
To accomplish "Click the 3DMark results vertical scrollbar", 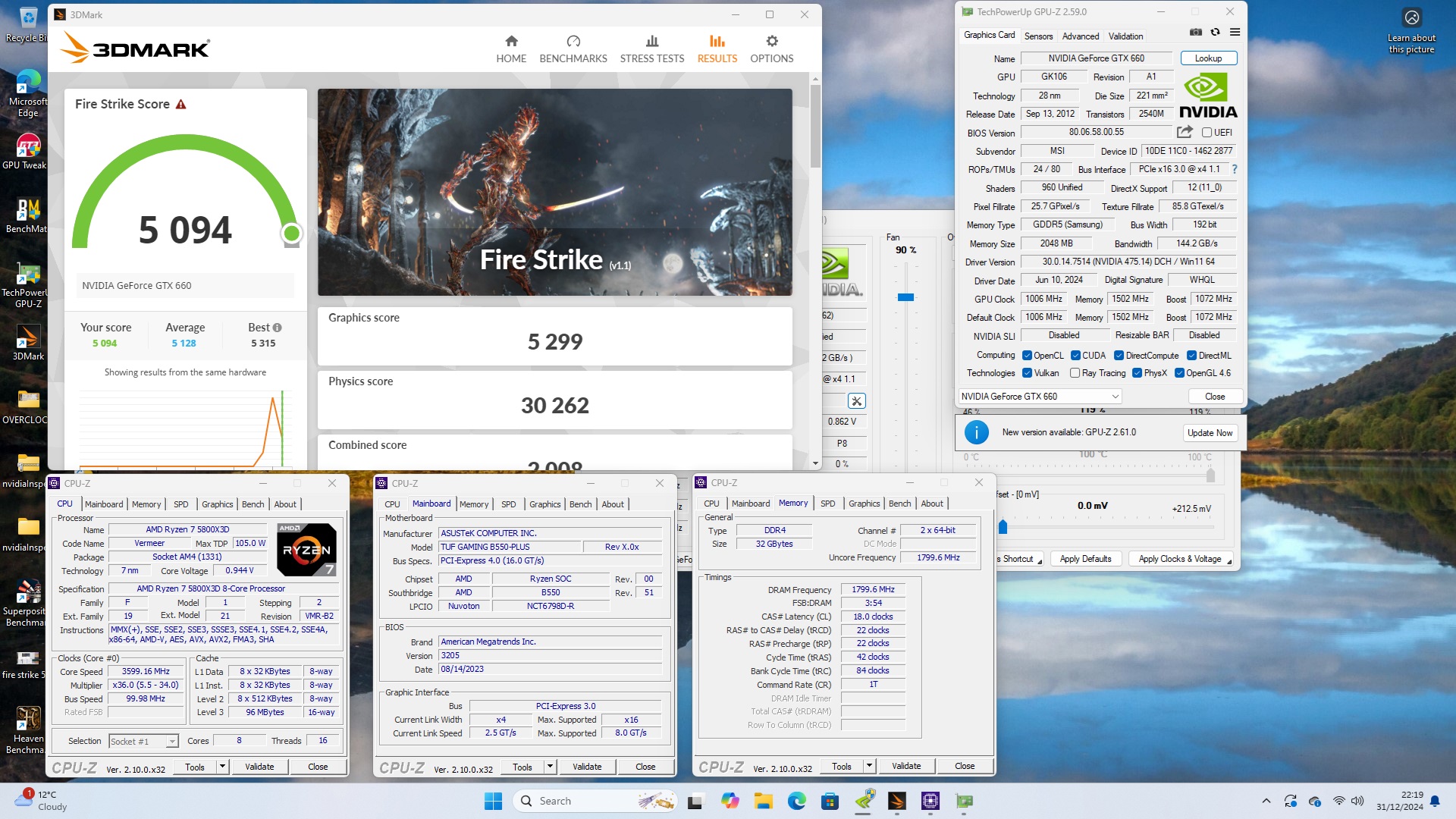I will (815, 125).
